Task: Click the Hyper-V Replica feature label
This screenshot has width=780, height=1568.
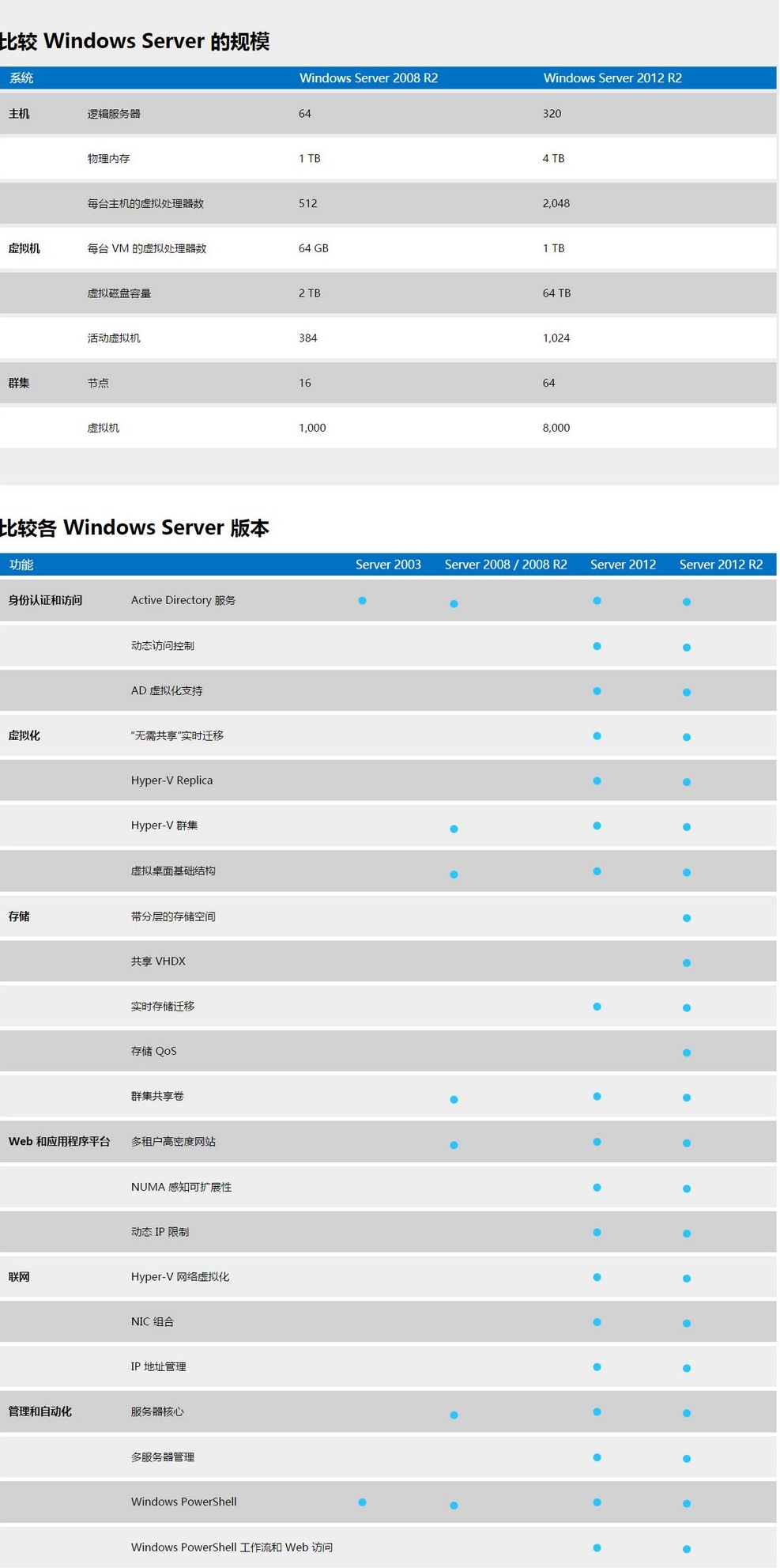Action: pyautogui.click(x=171, y=780)
